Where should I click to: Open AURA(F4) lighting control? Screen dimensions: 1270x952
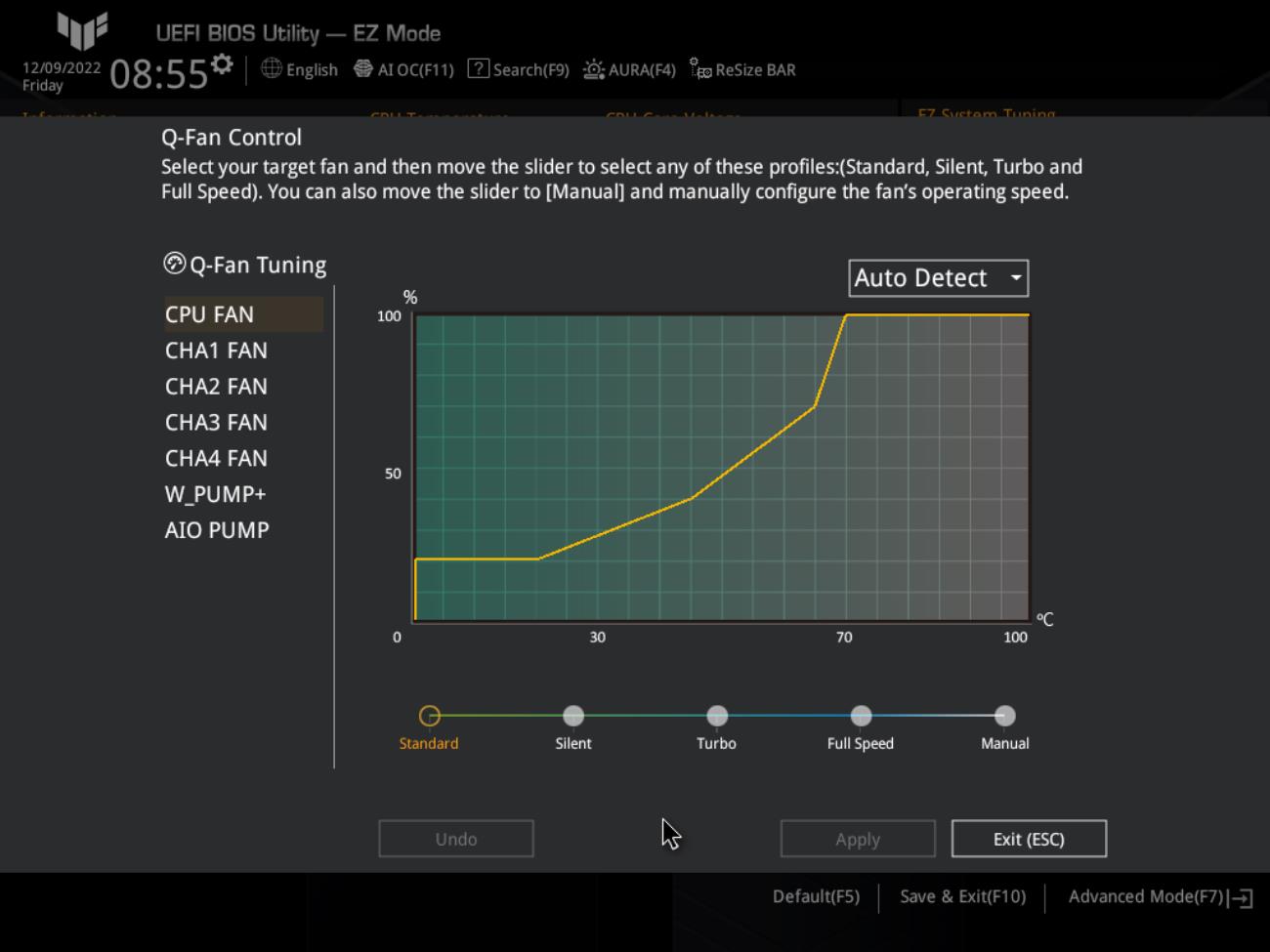[x=629, y=69]
